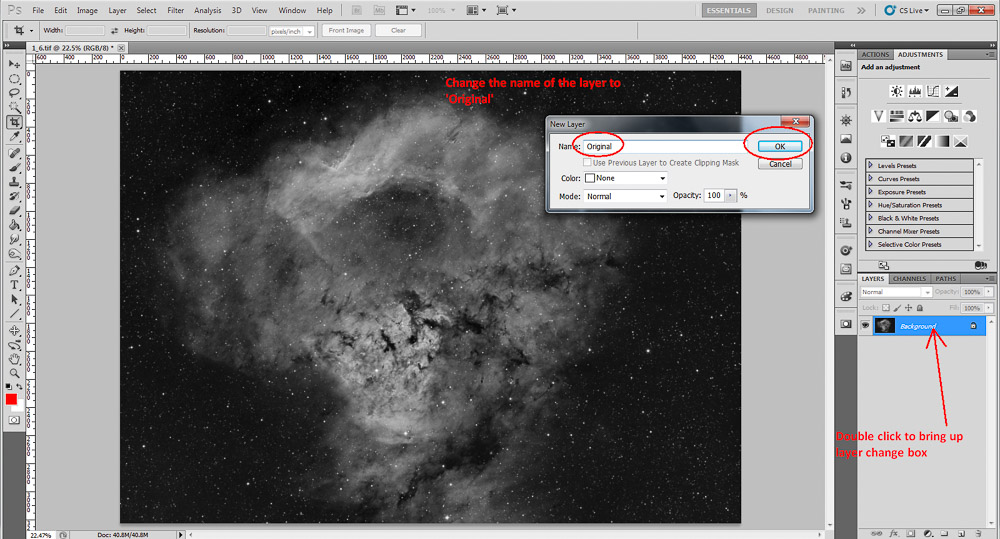Choose the Elliptical Marquee tool

[14, 79]
